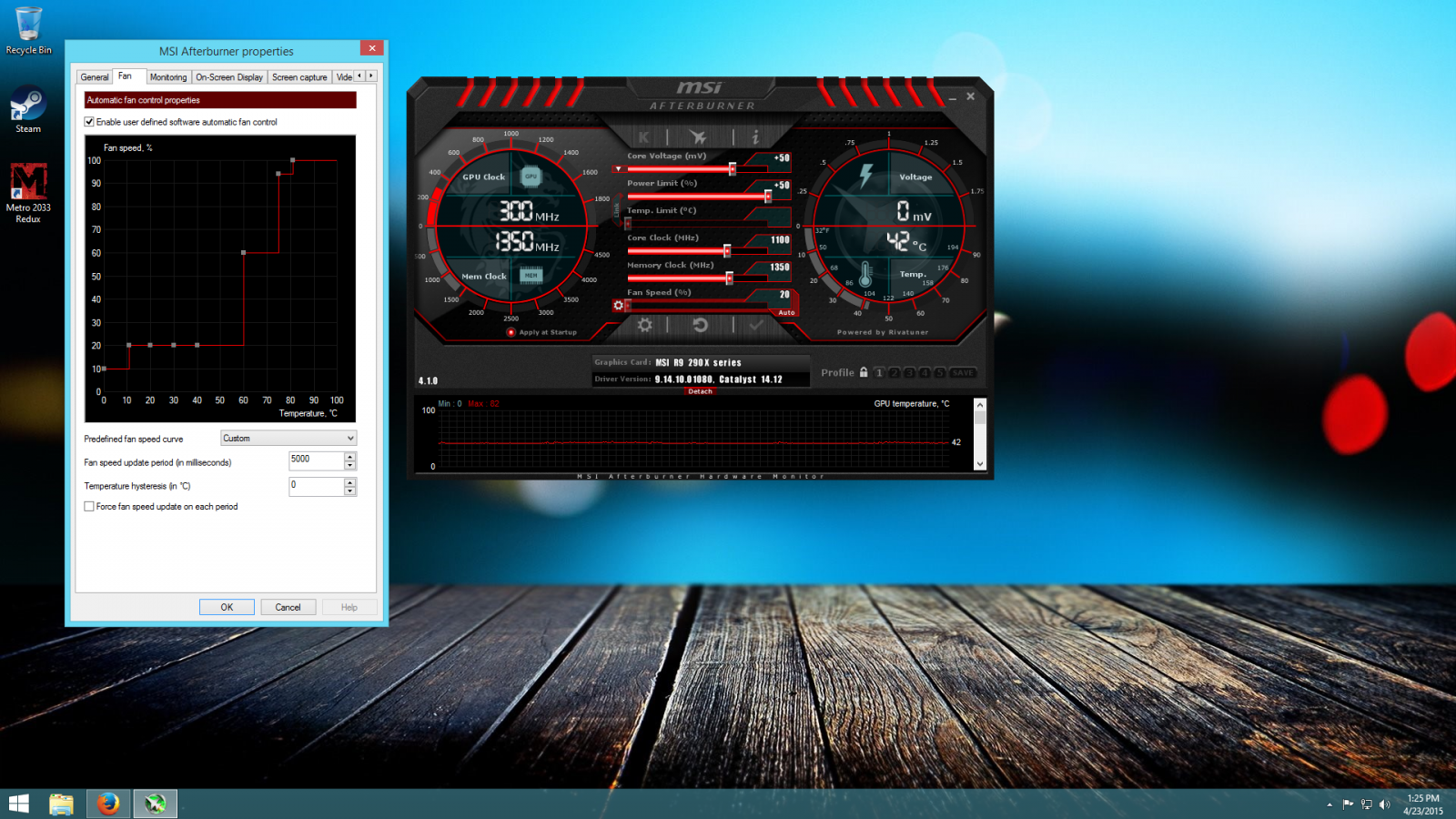Click the Power Limit slider handle
This screenshot has width=1456, height=819.
click(x=768, y=196)
